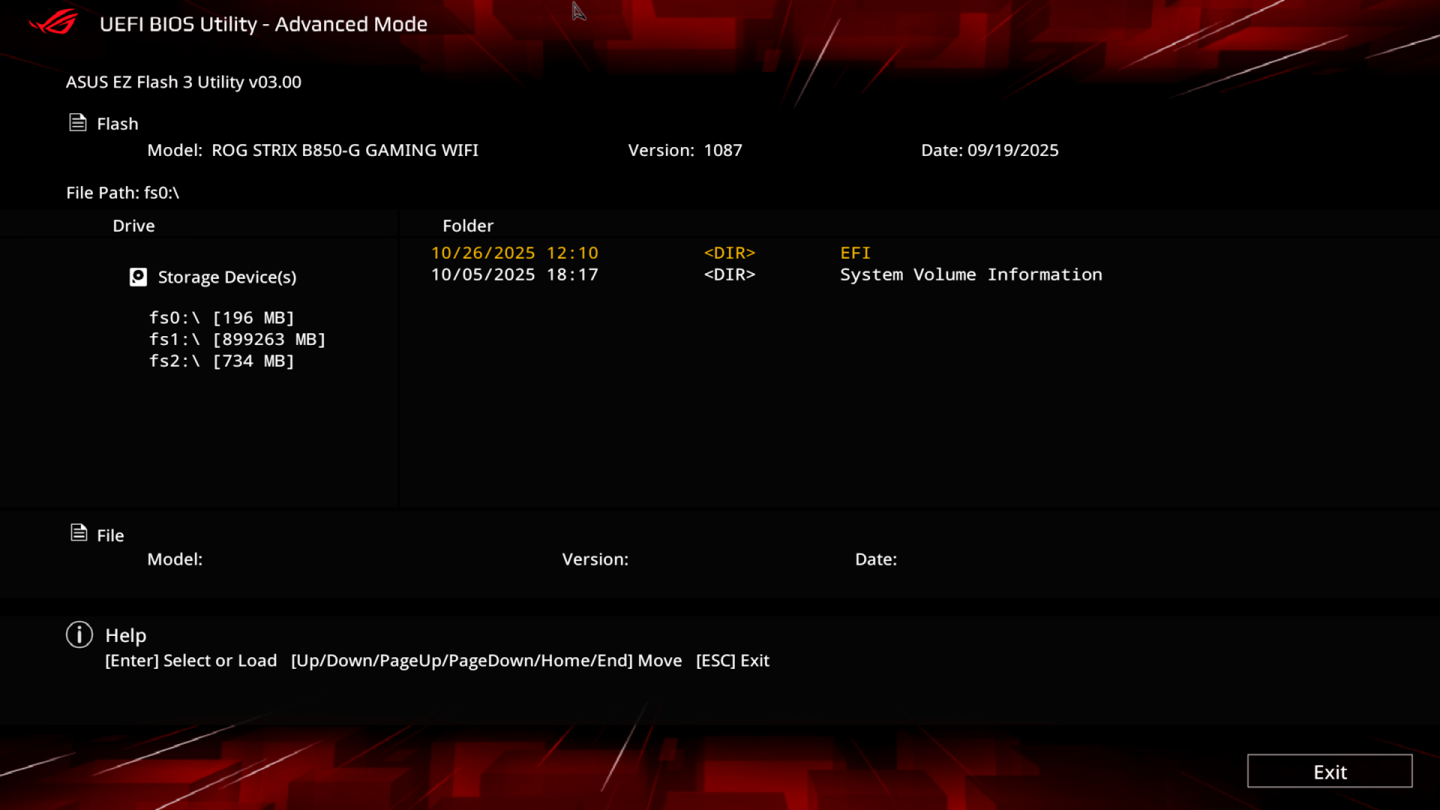This screenshot has height=810, width=1440.
Task: Click the UEFI BIOS Utility - Advanced Mode title
Action: coord(263,24)
